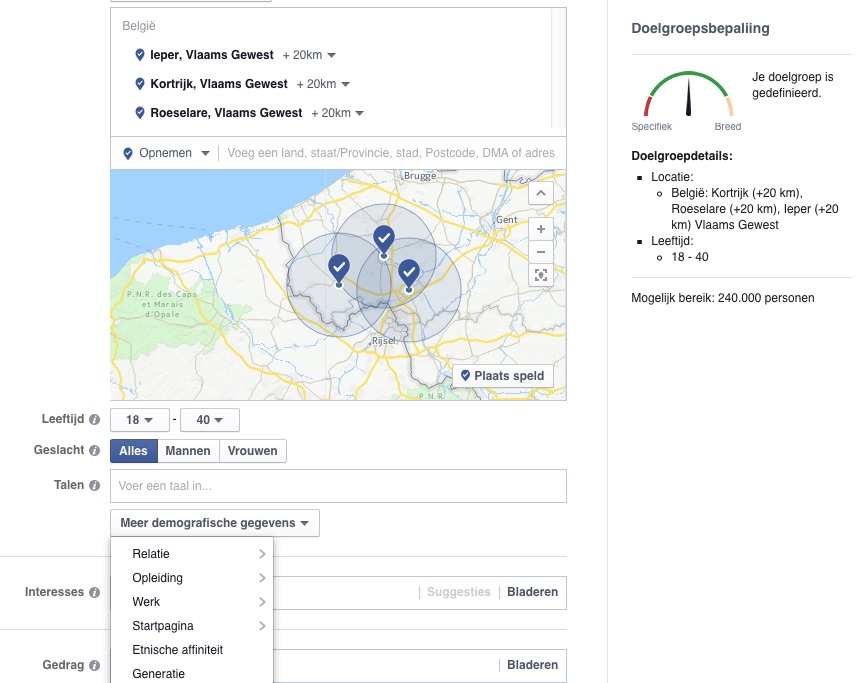Select Alles as target gender
The height and width of the screenshot is (683, 865).
(133, 450)
